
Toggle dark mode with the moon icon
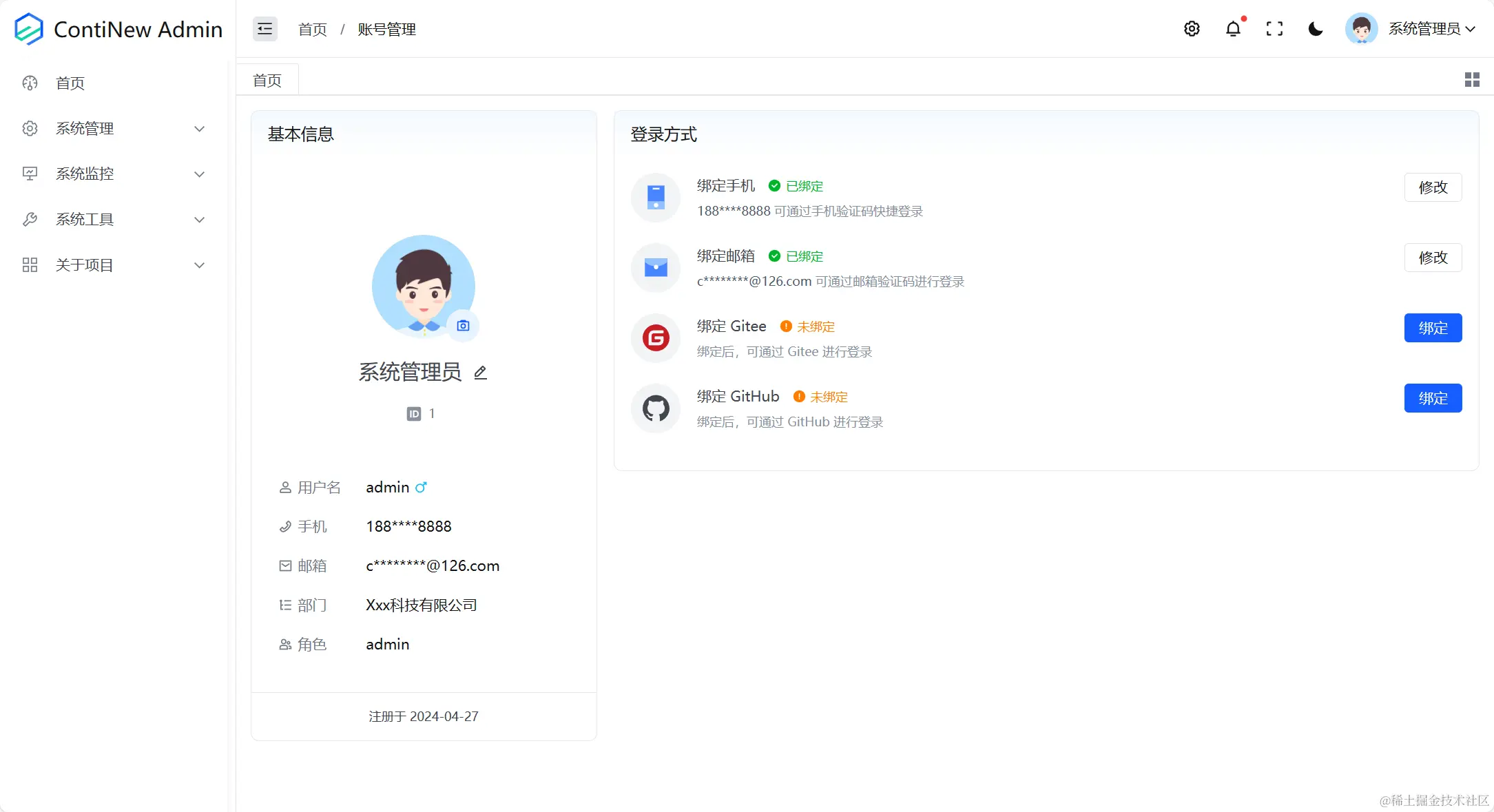[1316, 29]
